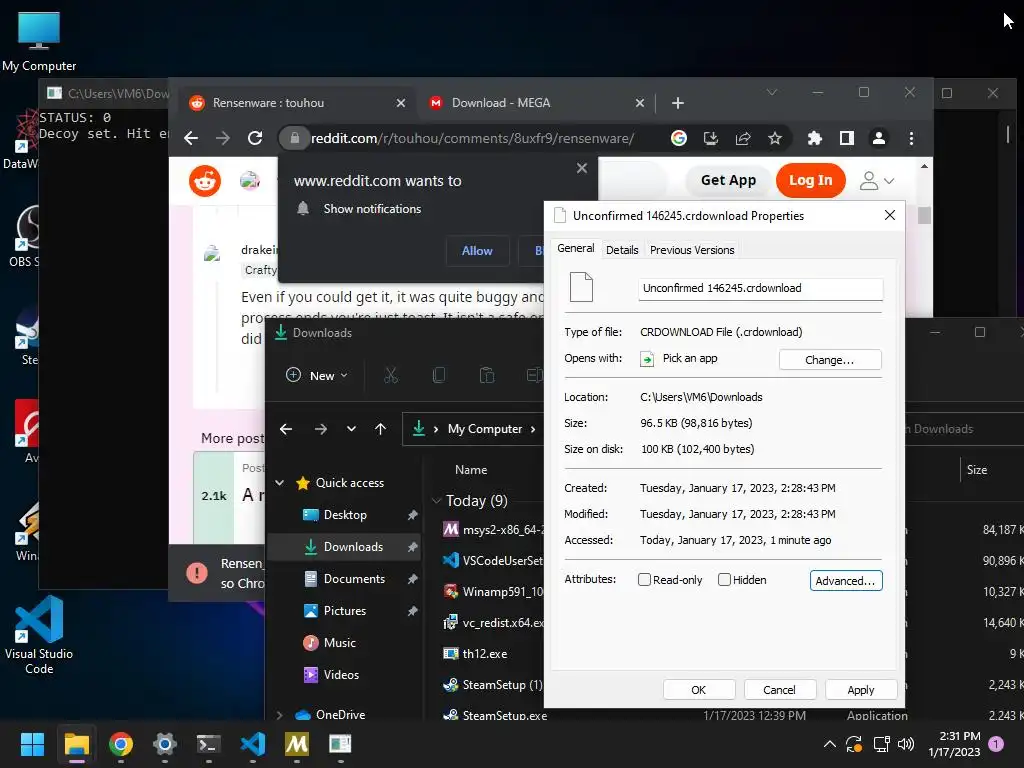
Task: Go up one folder in File Explorer
Action: 381,429
